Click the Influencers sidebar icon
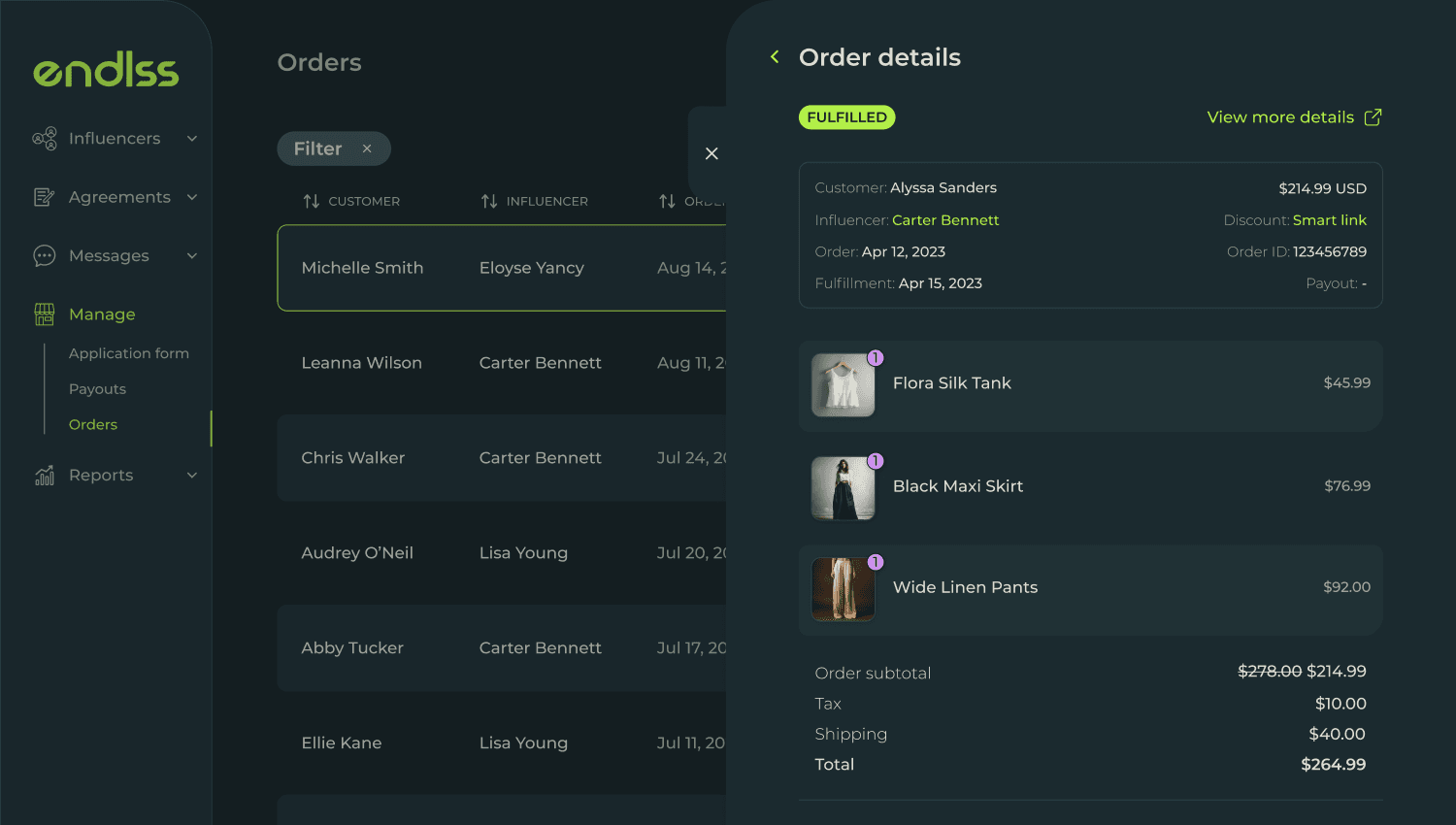The width and height of the screenshot is (1456, 825). 45,139
